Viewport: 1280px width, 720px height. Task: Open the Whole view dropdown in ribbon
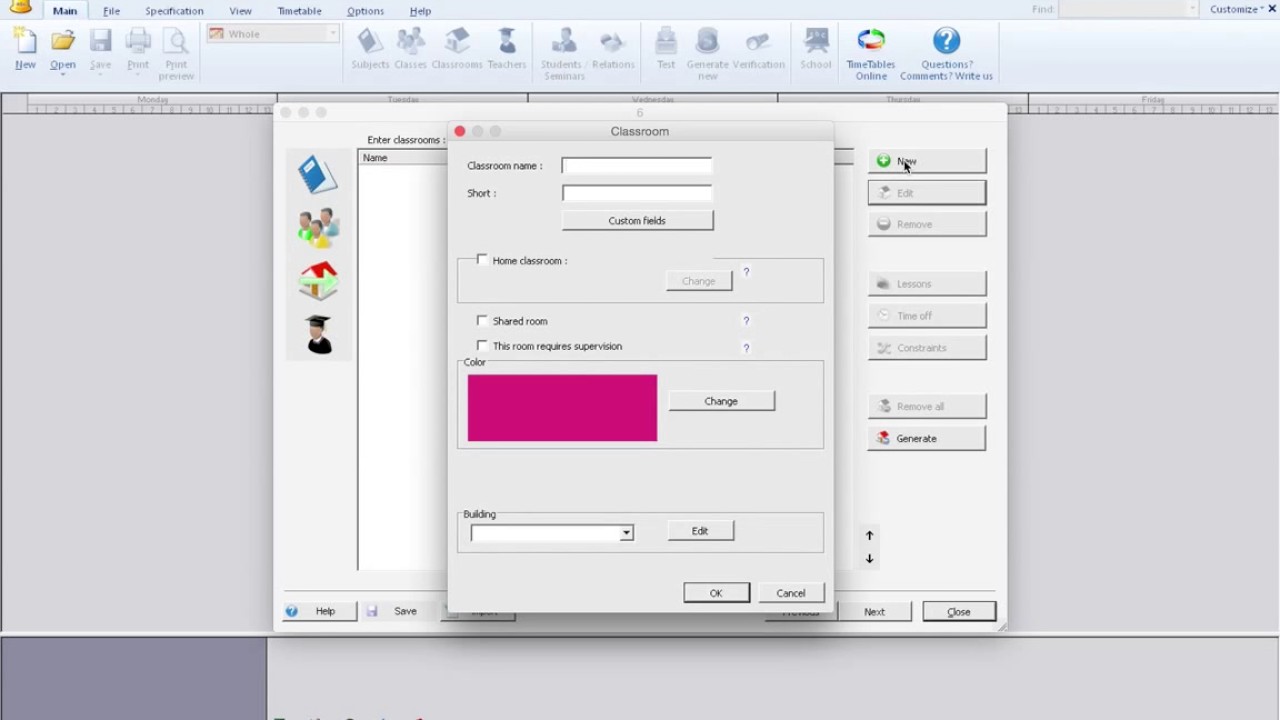tap(272, 34)
